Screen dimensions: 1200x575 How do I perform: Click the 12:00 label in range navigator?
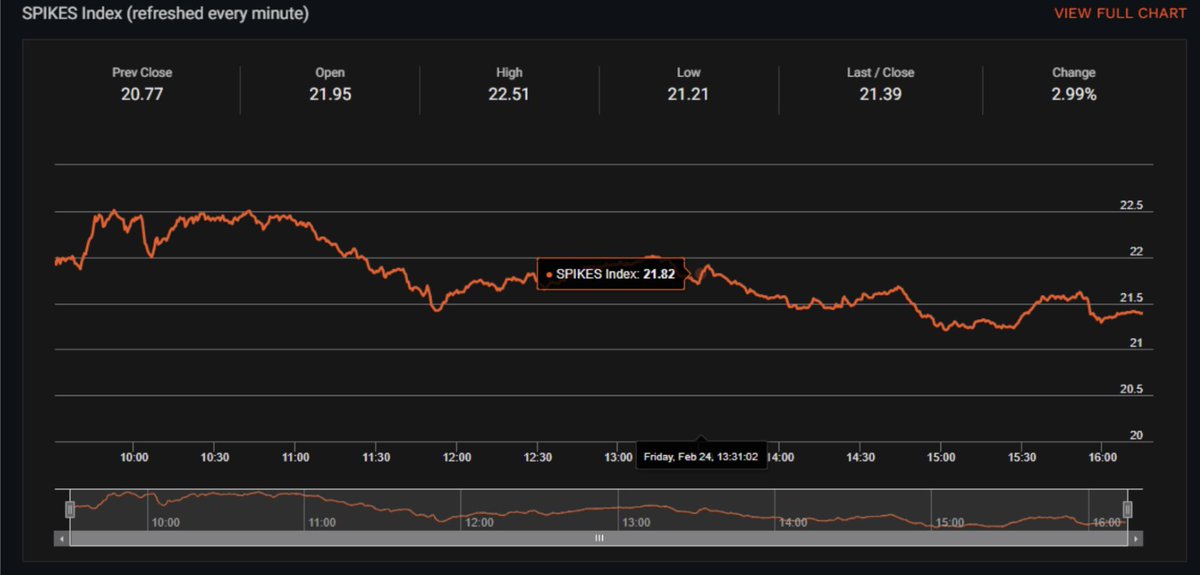tap(479, 522)
